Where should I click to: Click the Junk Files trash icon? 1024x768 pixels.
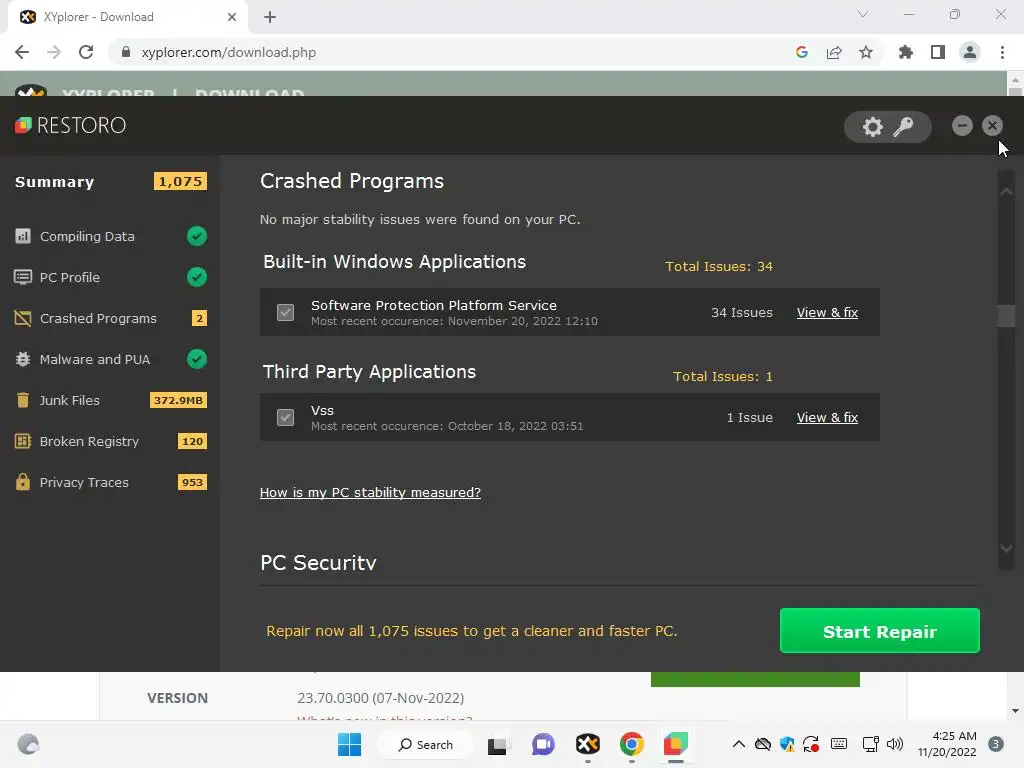pyautogui.click(x=23, y=400)
